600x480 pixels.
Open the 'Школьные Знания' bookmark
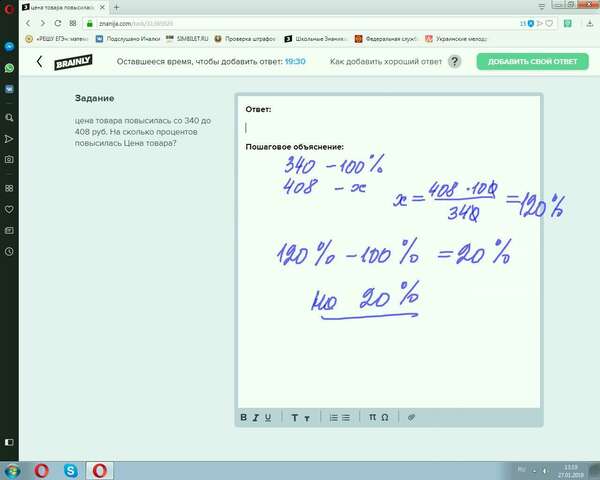(x=315, y=39)
